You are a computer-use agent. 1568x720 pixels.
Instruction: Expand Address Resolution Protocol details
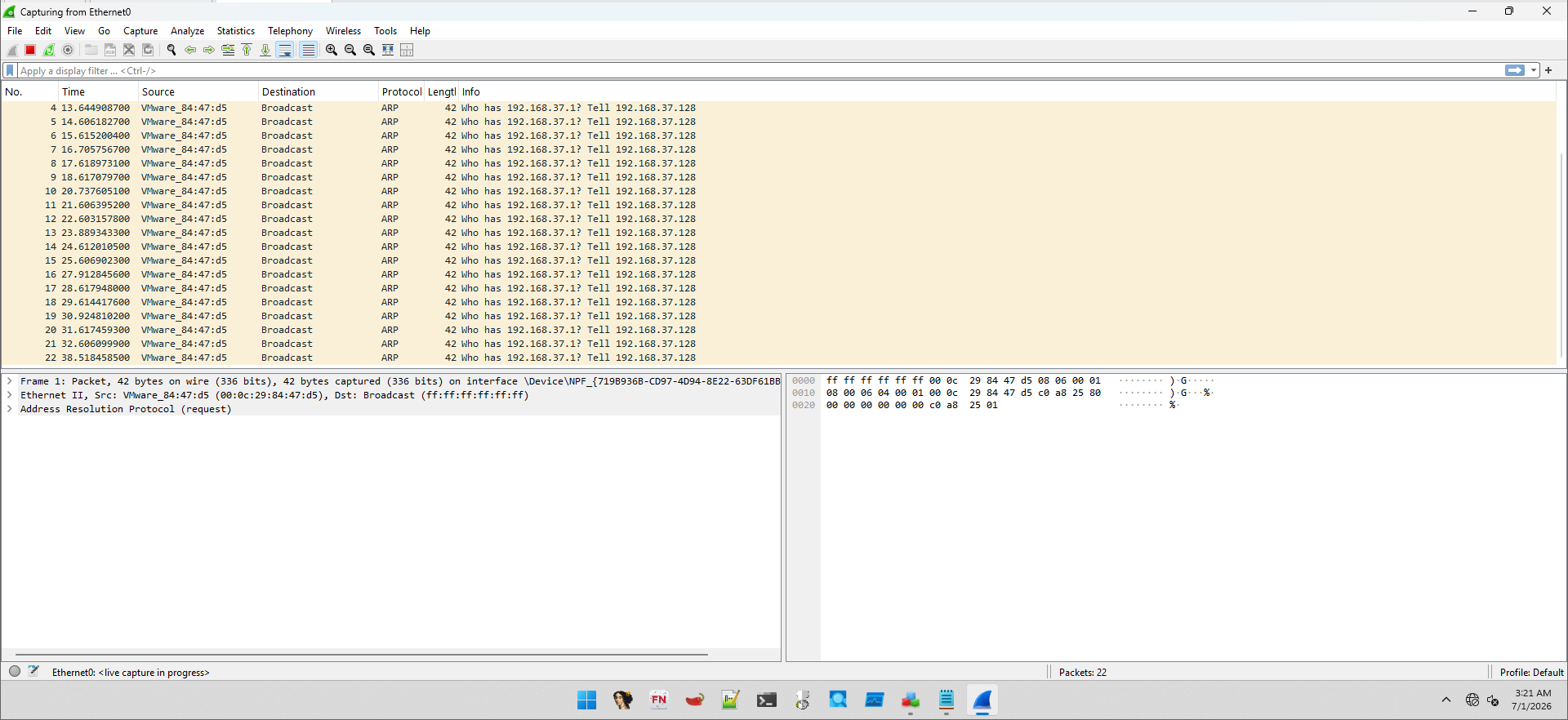[10, 409]
